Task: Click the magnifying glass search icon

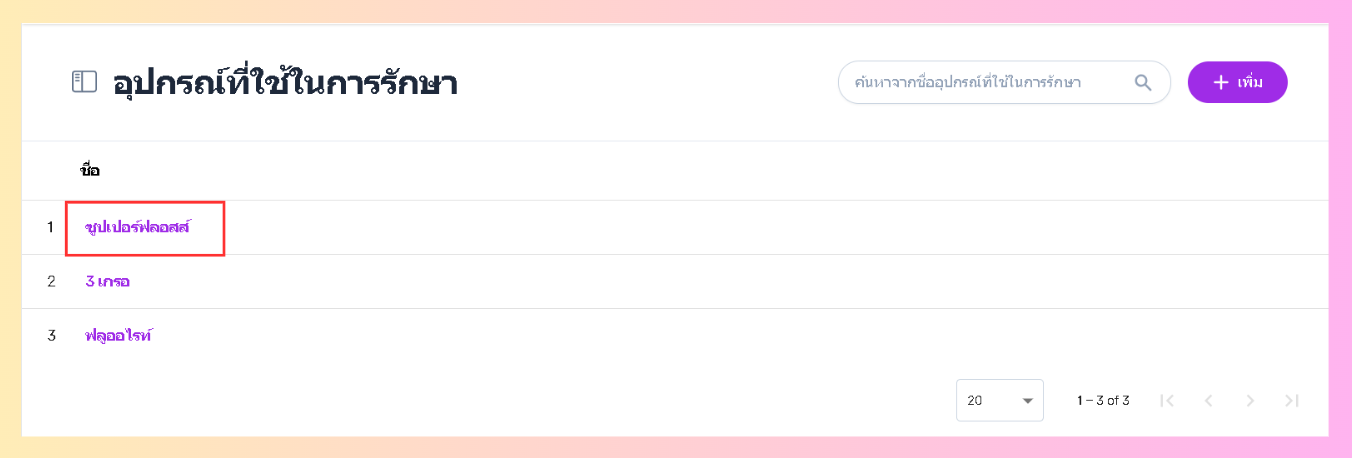Action: (x=1143, y=82)
